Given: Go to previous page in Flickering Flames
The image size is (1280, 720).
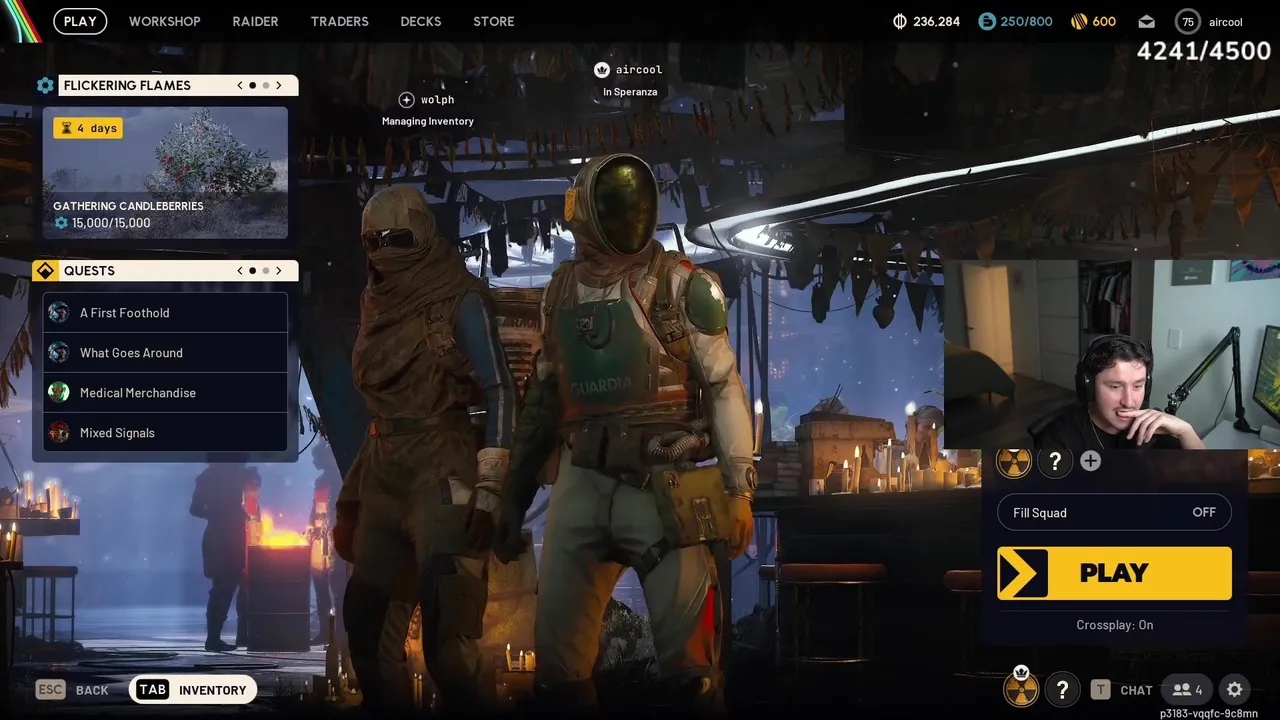Looking at the screenshot, I should (240, 85).
